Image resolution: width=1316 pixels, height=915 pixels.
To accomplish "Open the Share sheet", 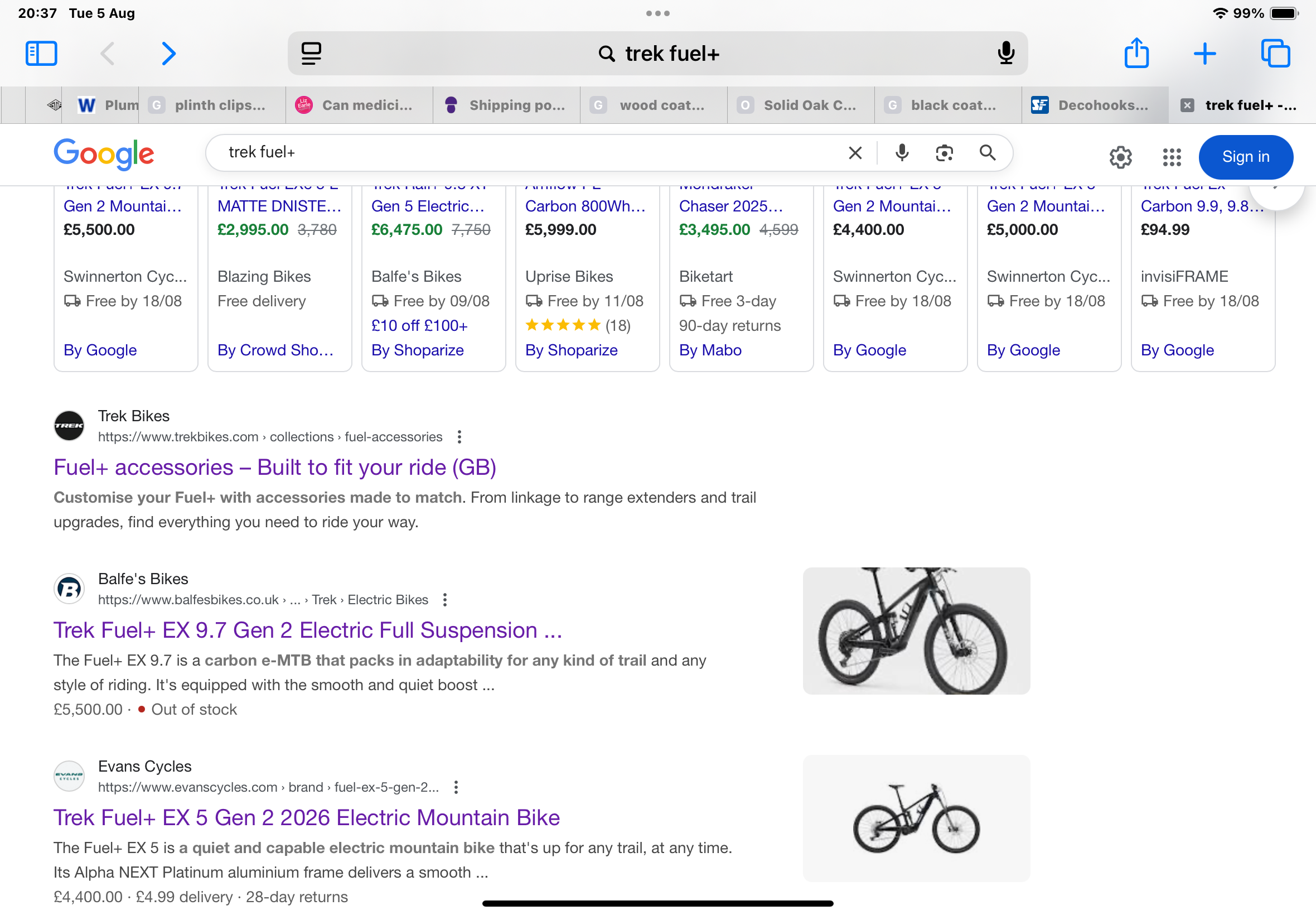I will tap(1136, 53).
